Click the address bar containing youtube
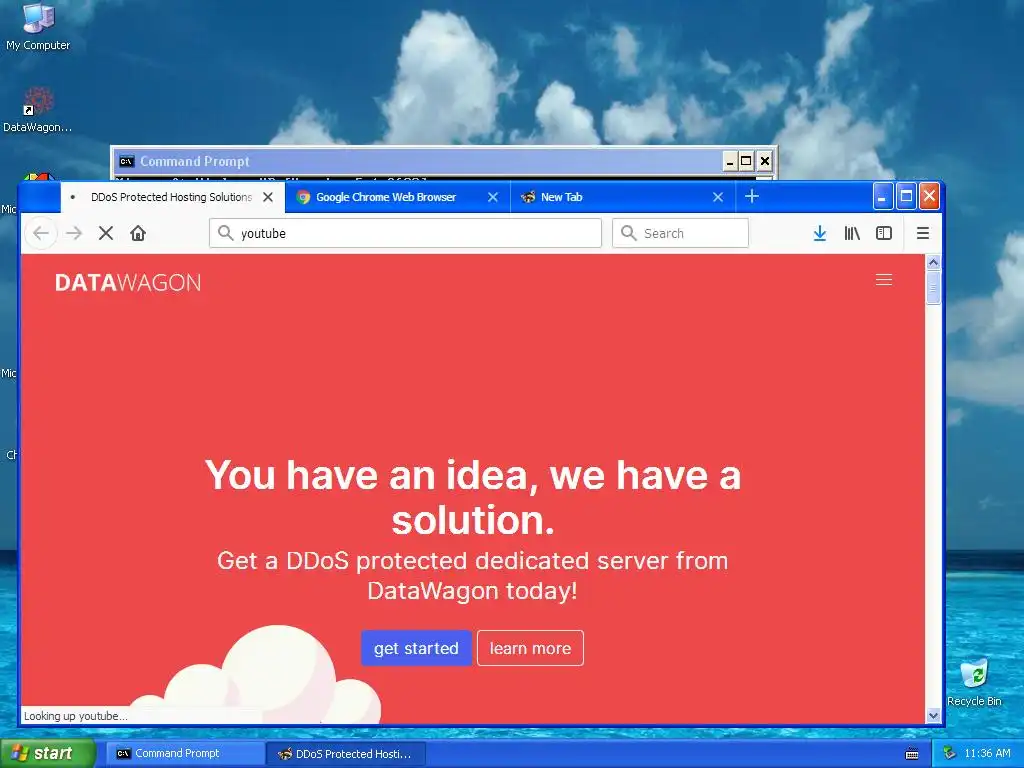This screenshot has height=768, width=1024. (405, 233)
